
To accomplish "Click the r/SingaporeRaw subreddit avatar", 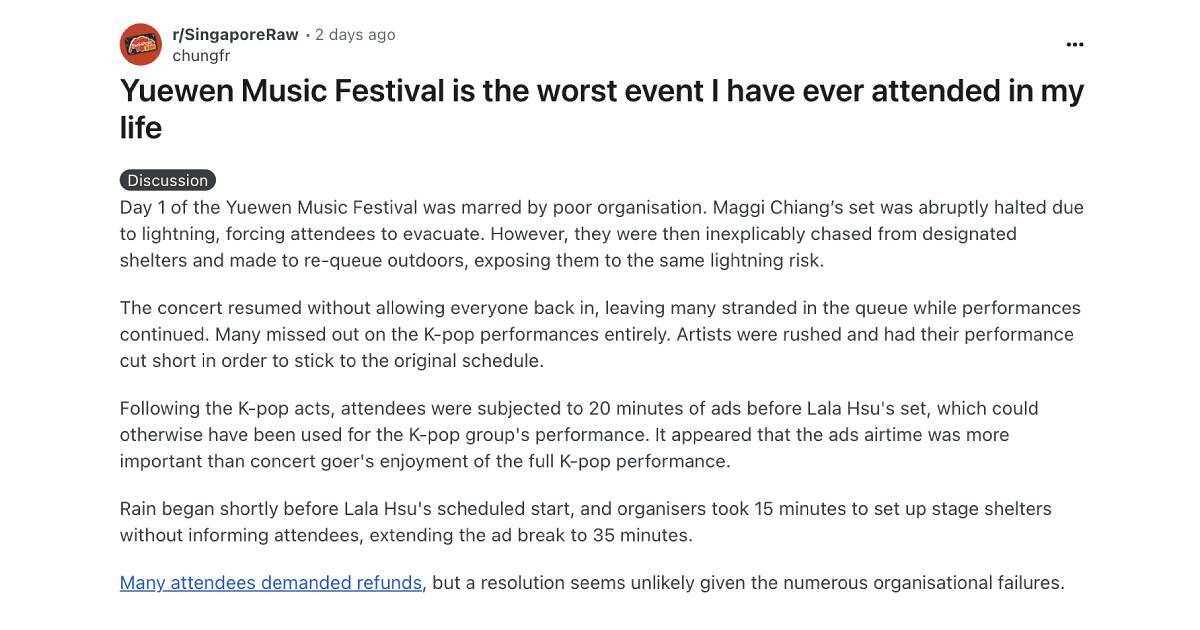I will click(141, 44).
